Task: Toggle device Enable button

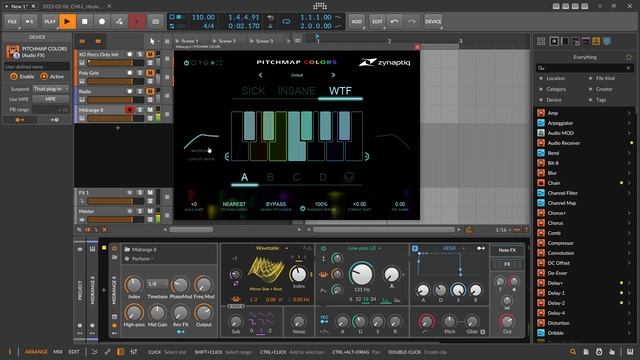Action: (x=22, y=76)
